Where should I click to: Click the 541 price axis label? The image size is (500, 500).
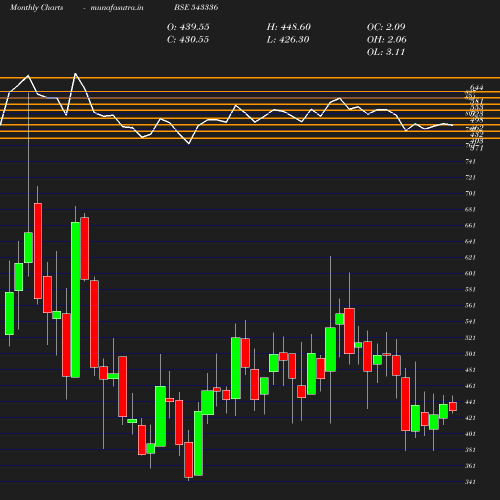pyautogui.click(x=470, y=322)
